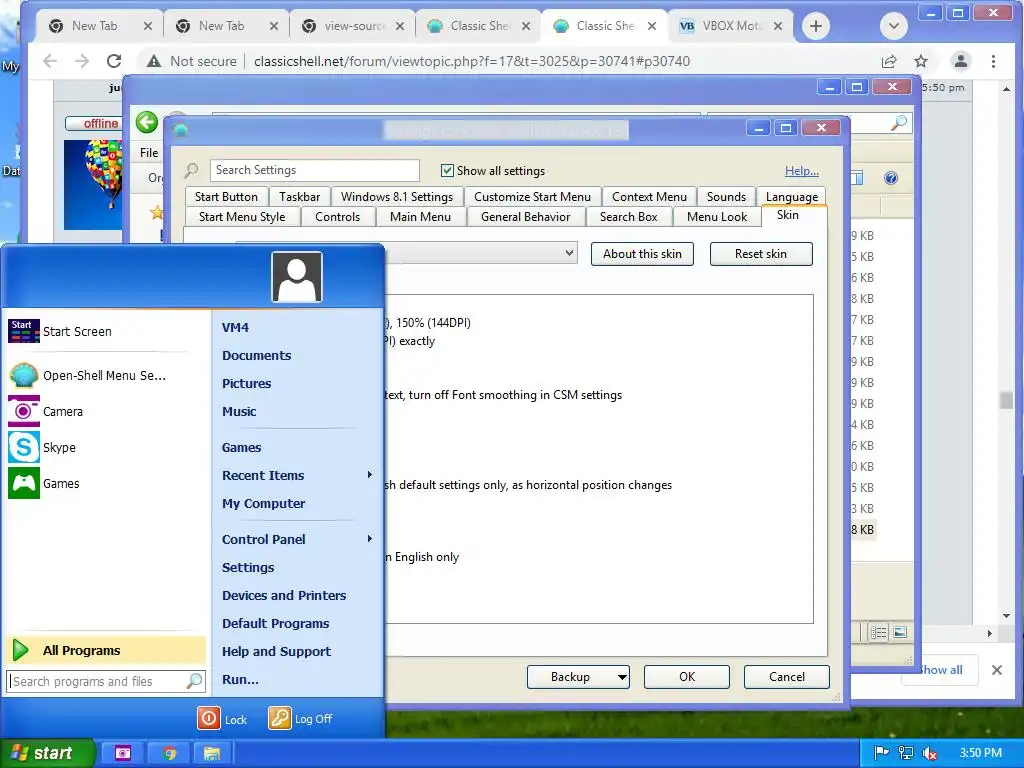Click the Reset skin button
Image resolution: width=1024 pixels, height=768 pixels.
[x=761, y=254]
